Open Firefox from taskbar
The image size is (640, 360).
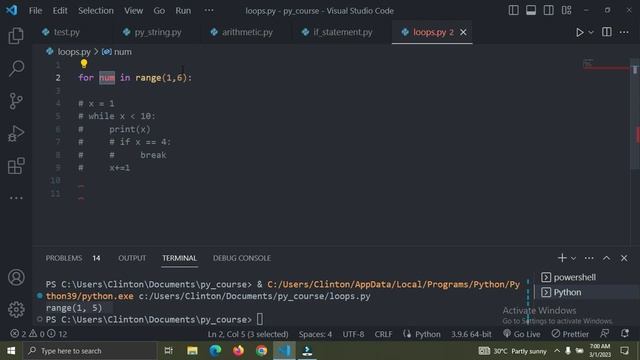[x=238, y=351]
